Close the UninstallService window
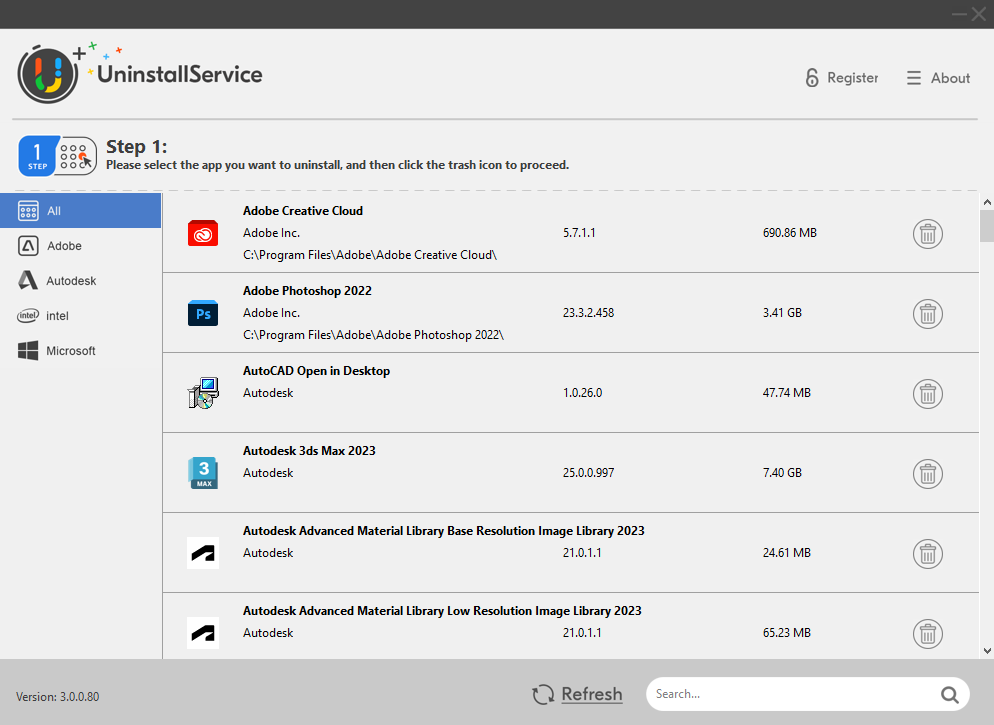This screenshot has height=725, width=994. [x=979, y=14]
